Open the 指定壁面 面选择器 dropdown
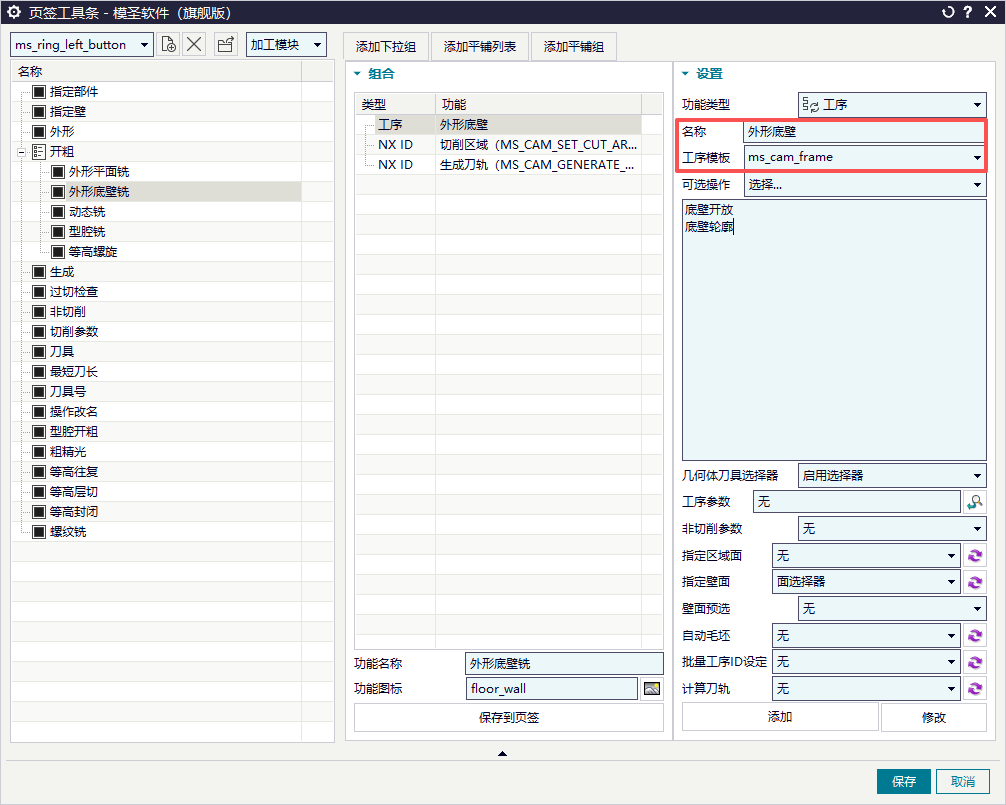This screenshot has height=805, width=1006. click(865, 582)
